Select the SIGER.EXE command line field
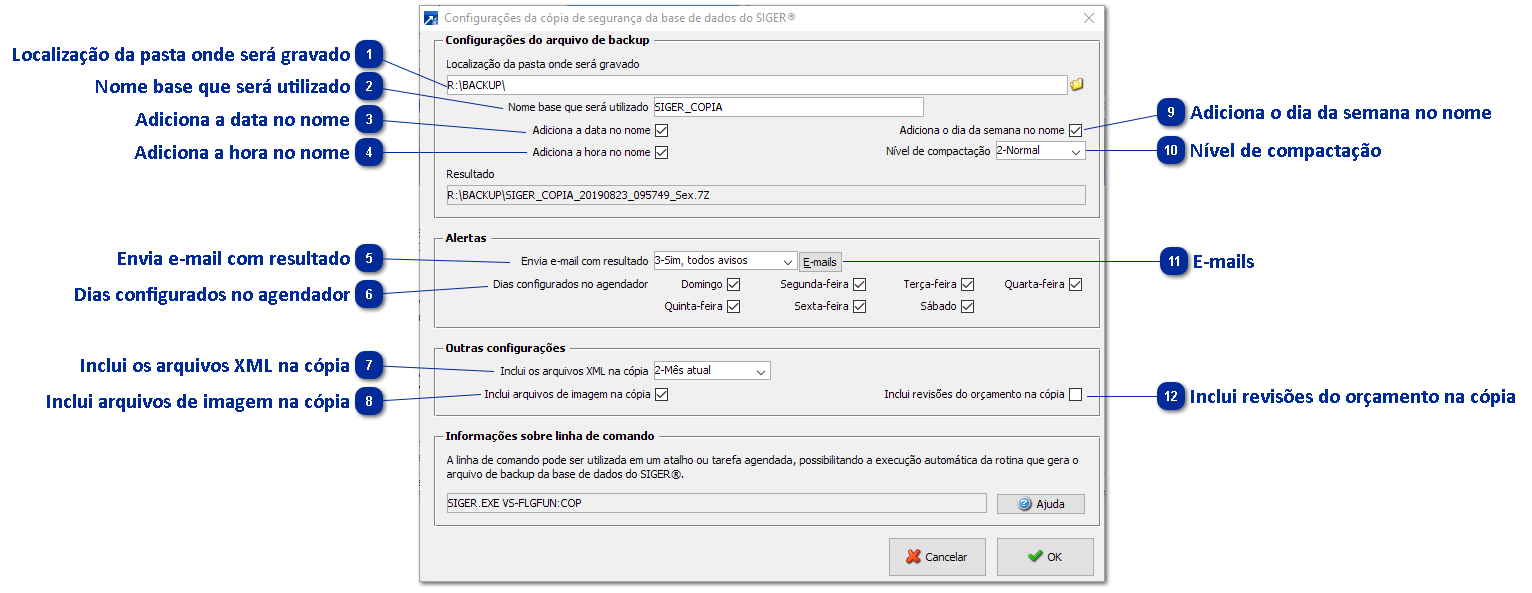 [715, 503]
